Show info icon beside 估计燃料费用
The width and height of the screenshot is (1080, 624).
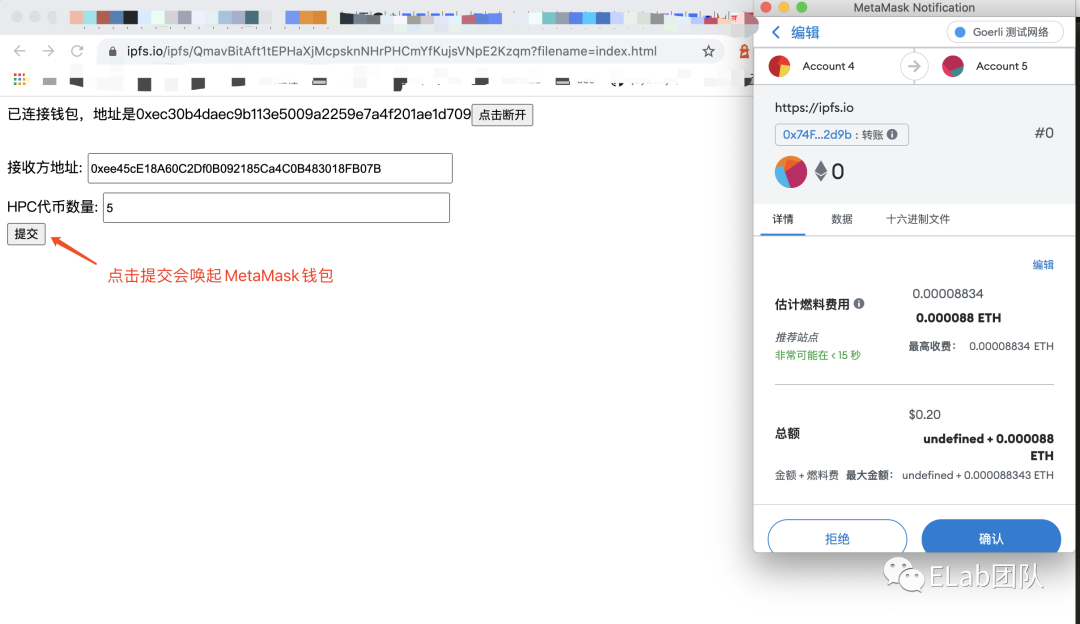(859, 304)
